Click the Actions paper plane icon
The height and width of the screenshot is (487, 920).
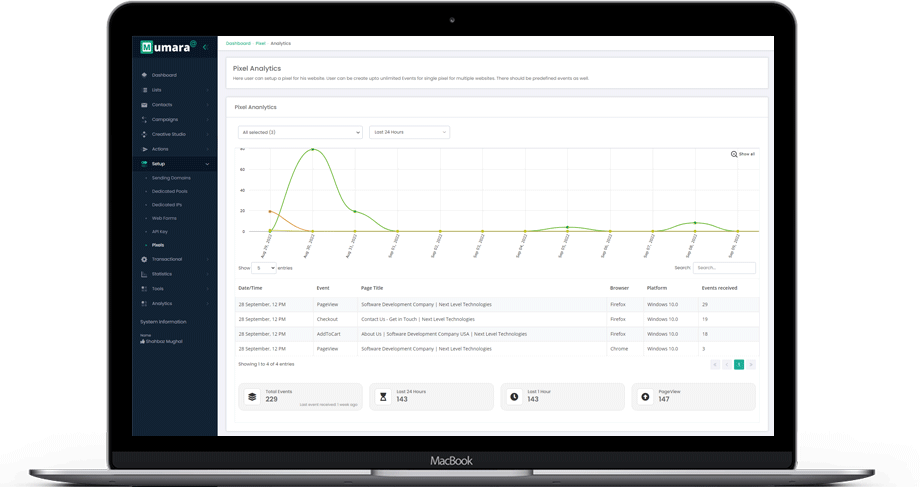144,149
